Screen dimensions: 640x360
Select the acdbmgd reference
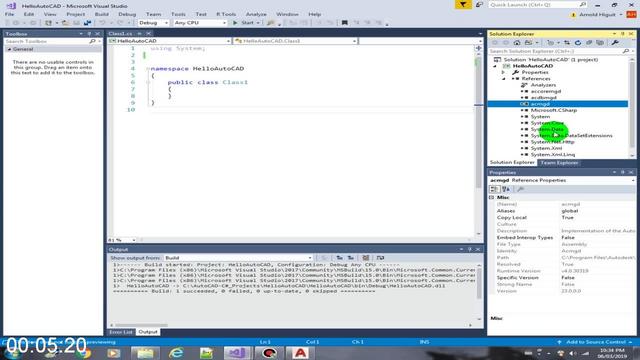[x=543, y=98]
